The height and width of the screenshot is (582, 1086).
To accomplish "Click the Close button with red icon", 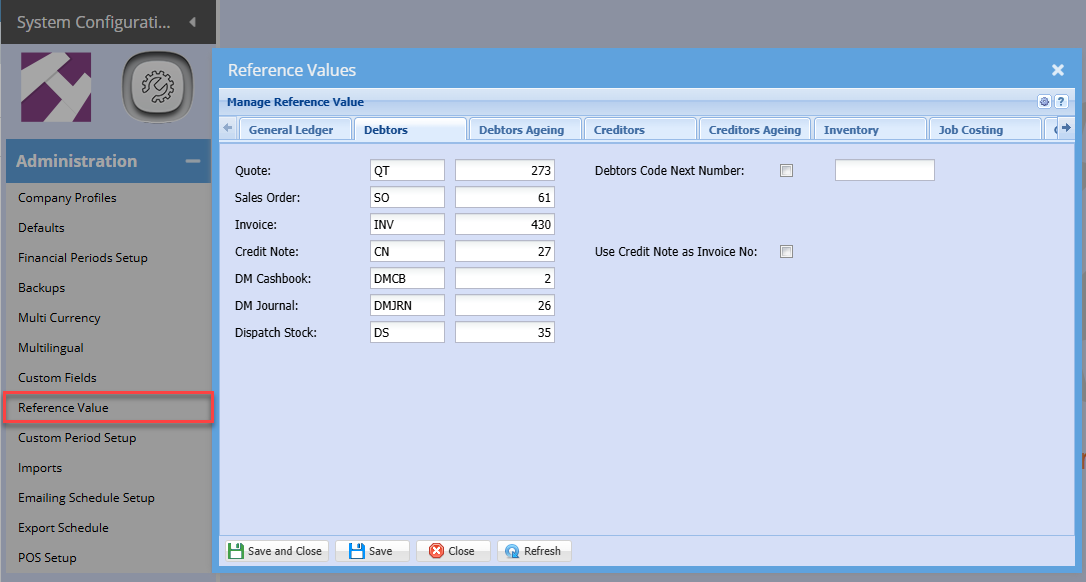I will pos(452,551).
